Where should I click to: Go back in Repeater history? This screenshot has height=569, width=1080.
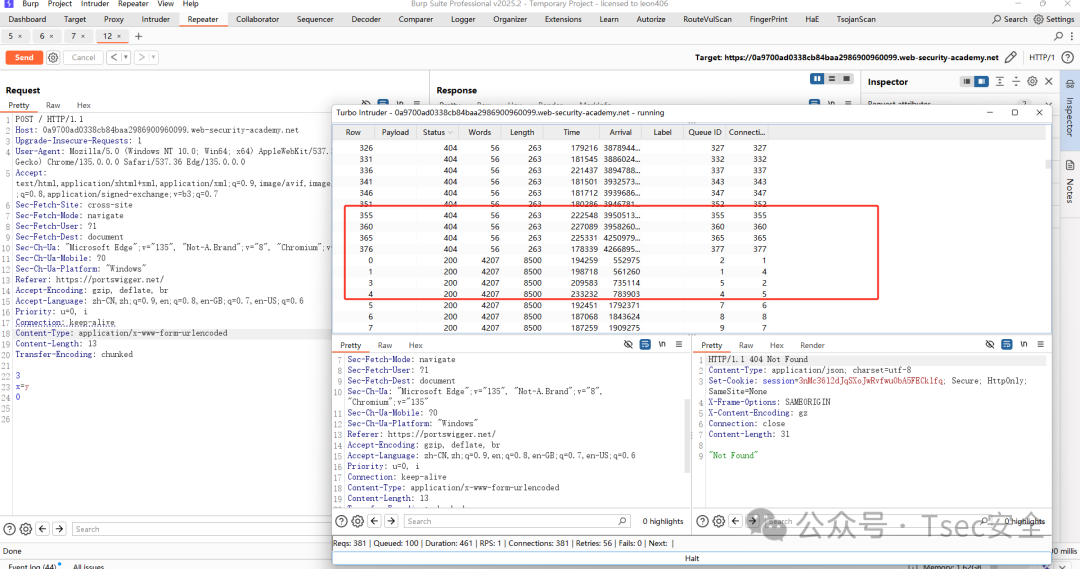(x=114, y=58)
